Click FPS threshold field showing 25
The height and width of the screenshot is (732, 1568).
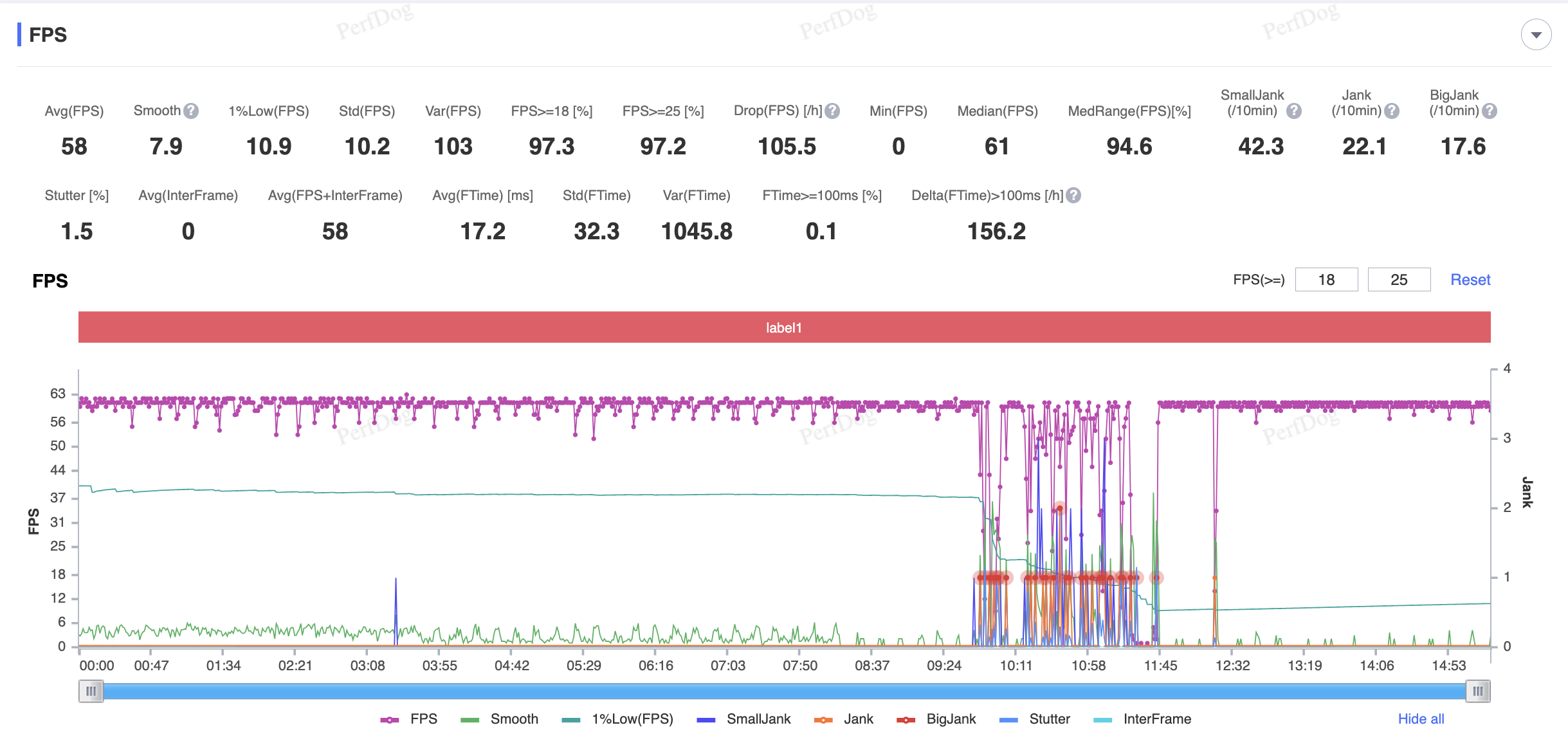point(1399,280)
